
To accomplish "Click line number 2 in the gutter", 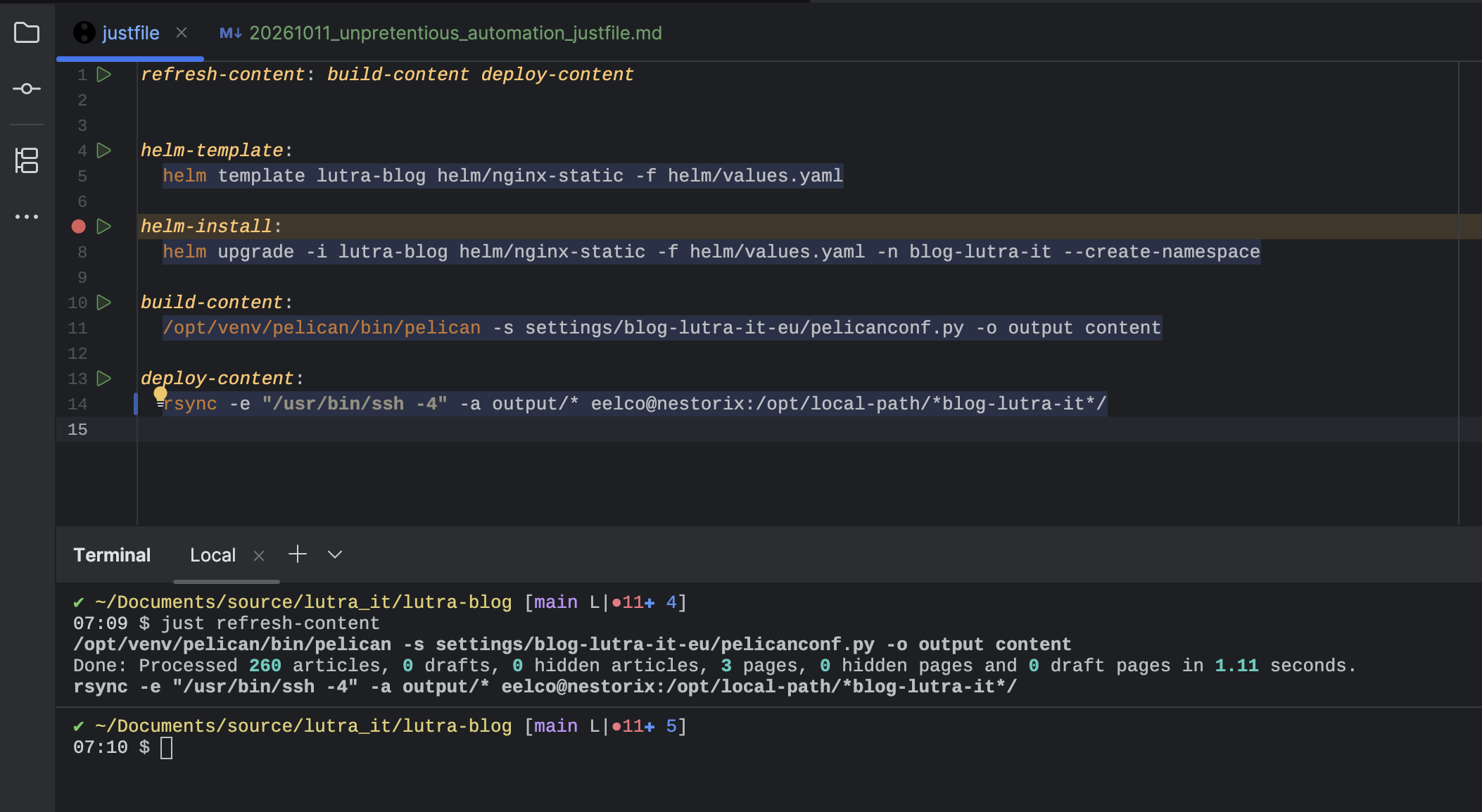I will click(82, 100).
